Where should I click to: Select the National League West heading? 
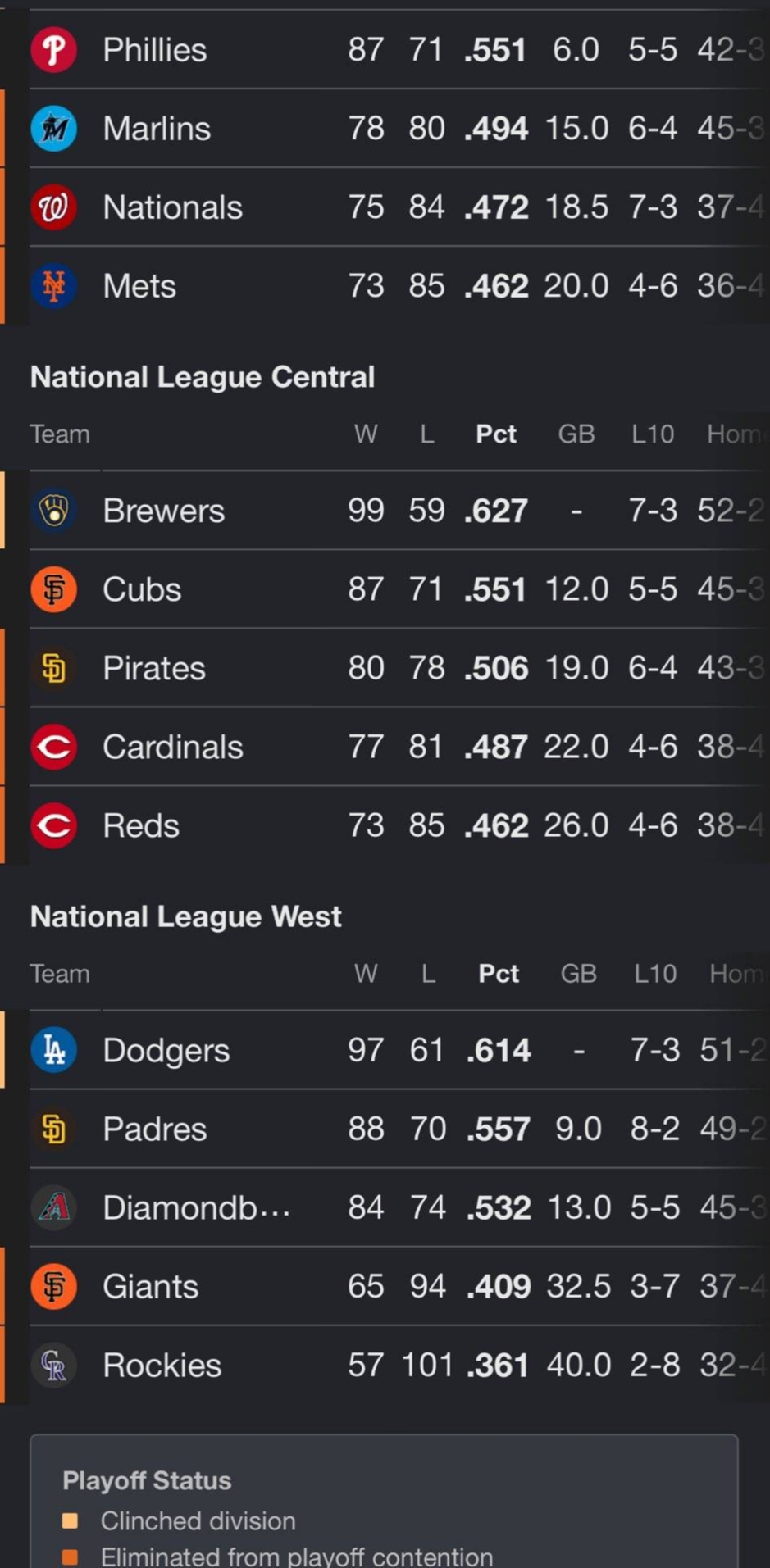[185, 916]
